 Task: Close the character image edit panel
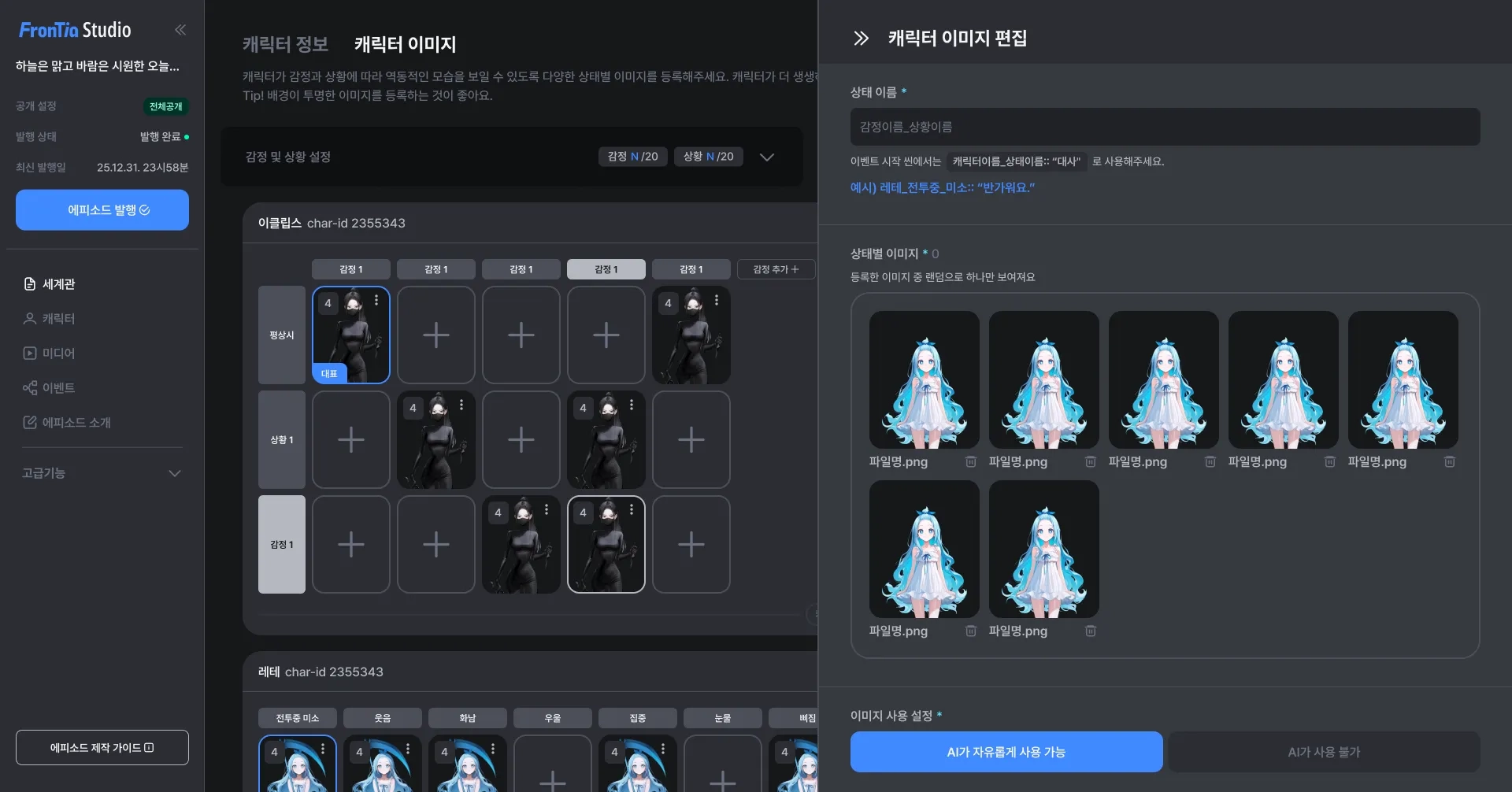(861, 38)
